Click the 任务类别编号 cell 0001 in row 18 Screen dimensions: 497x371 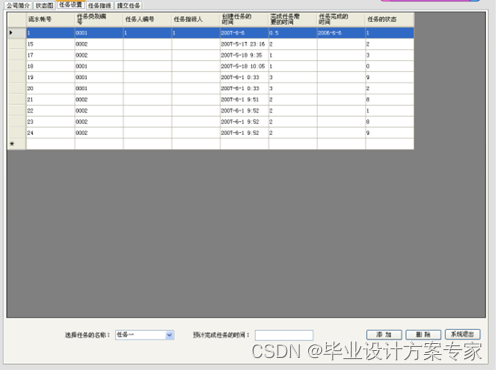(99, 66)
